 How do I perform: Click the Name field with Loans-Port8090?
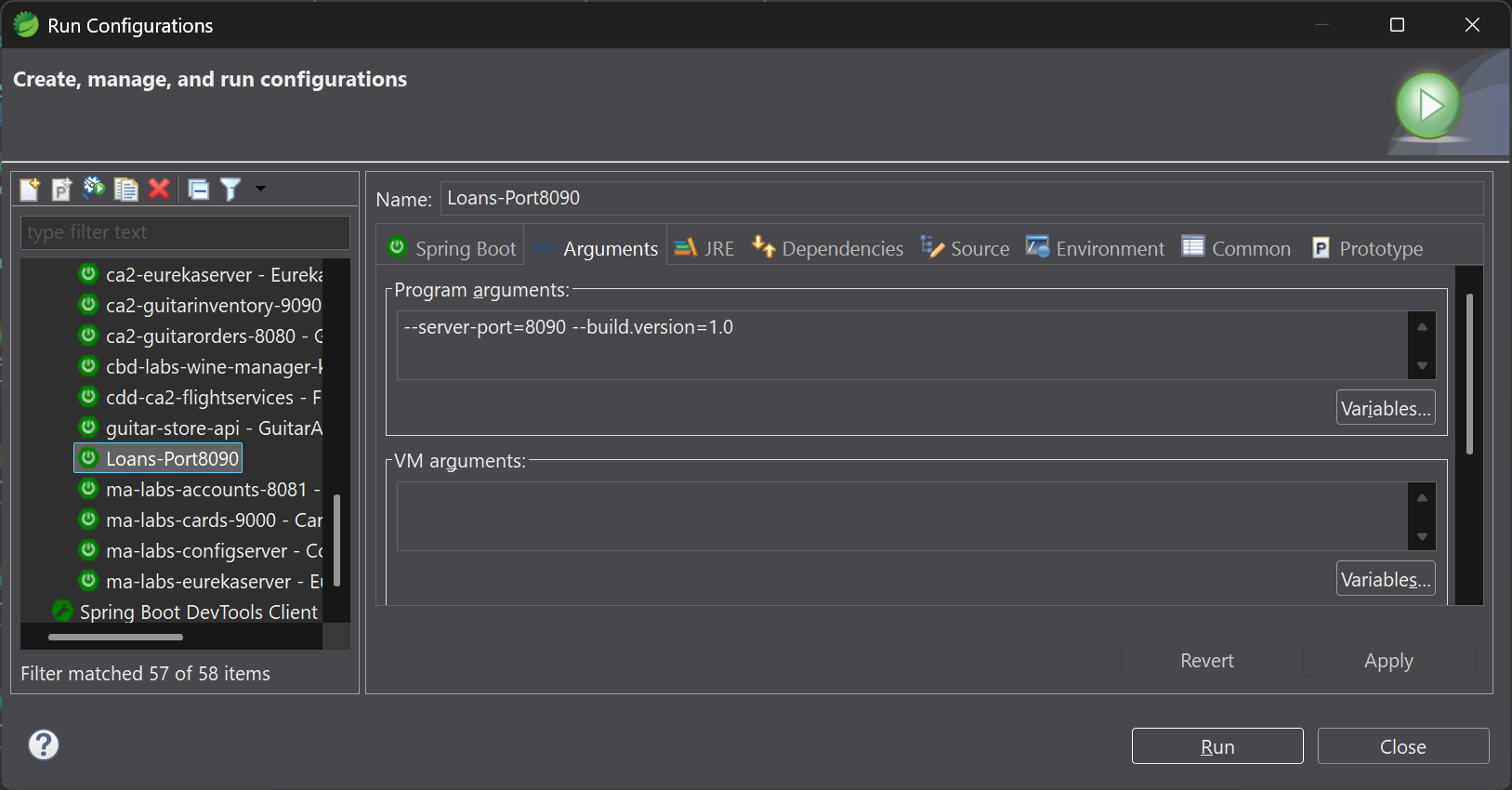click(962, 198)
